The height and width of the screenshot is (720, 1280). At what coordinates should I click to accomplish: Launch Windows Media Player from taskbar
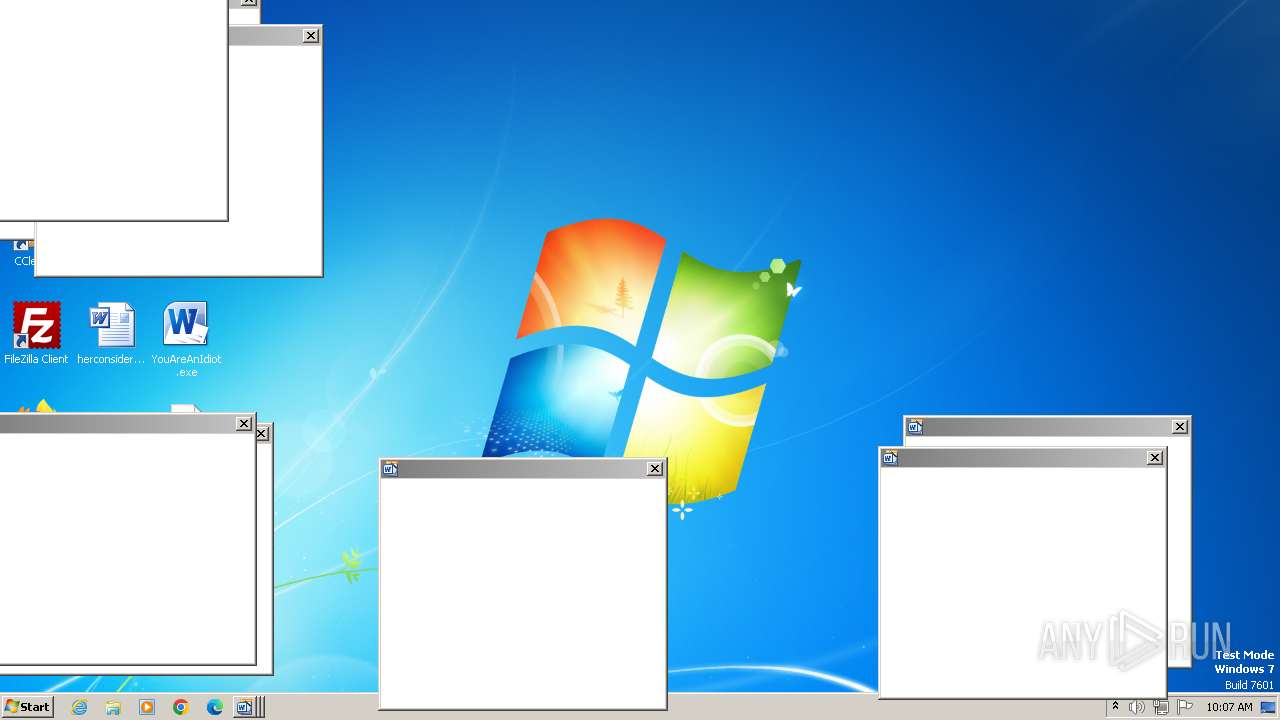coord(147,707)
